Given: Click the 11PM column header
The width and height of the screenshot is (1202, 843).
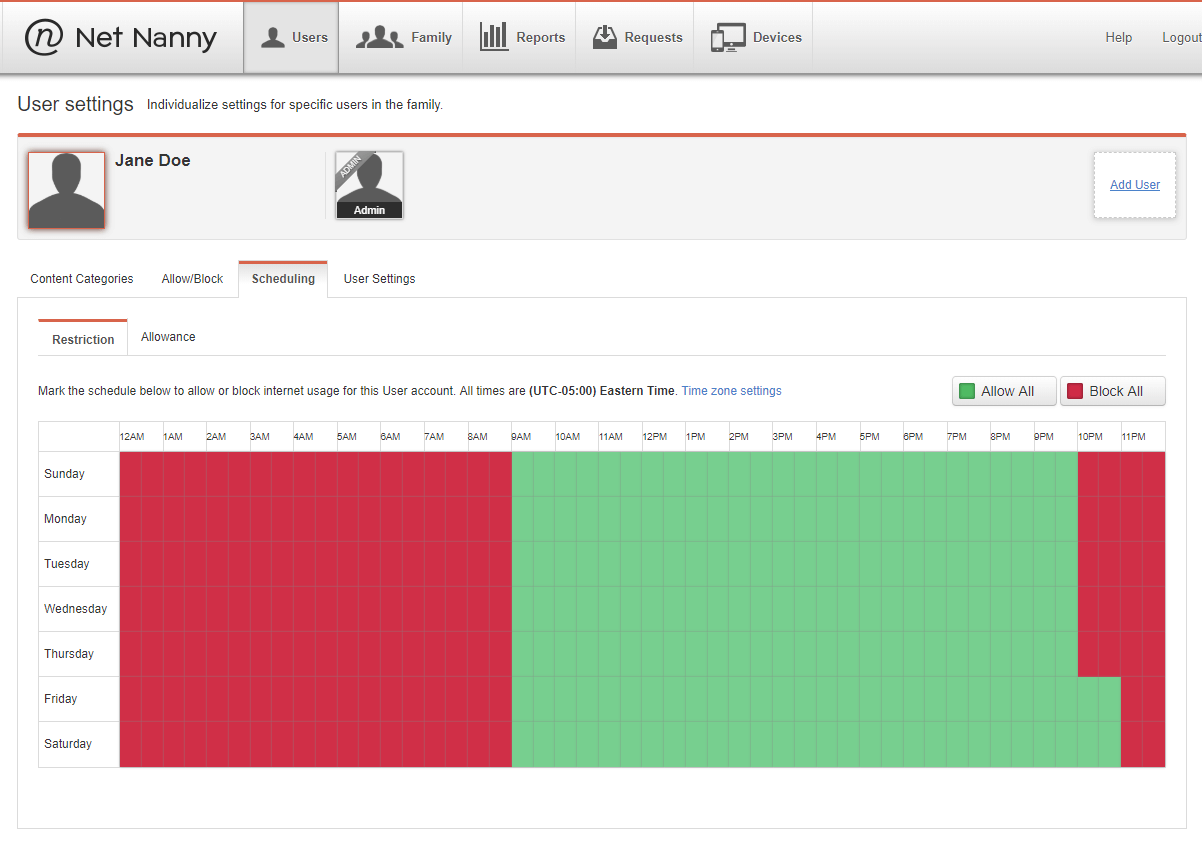Looking at the screenshot, I should [x=1134, y=437].
